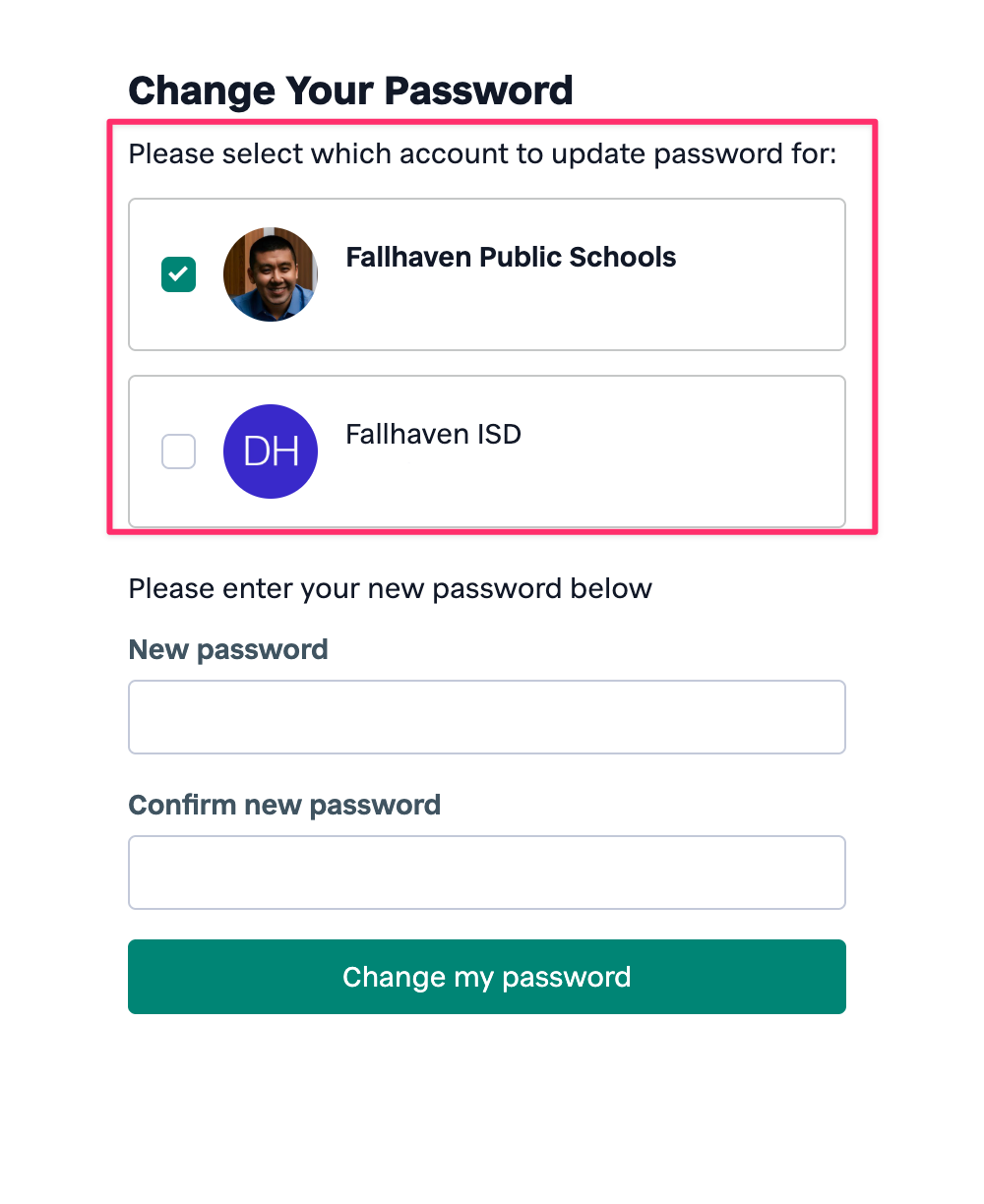Click the purple DH initials avatar
The image size is (984, 1204).
(271, 451)
